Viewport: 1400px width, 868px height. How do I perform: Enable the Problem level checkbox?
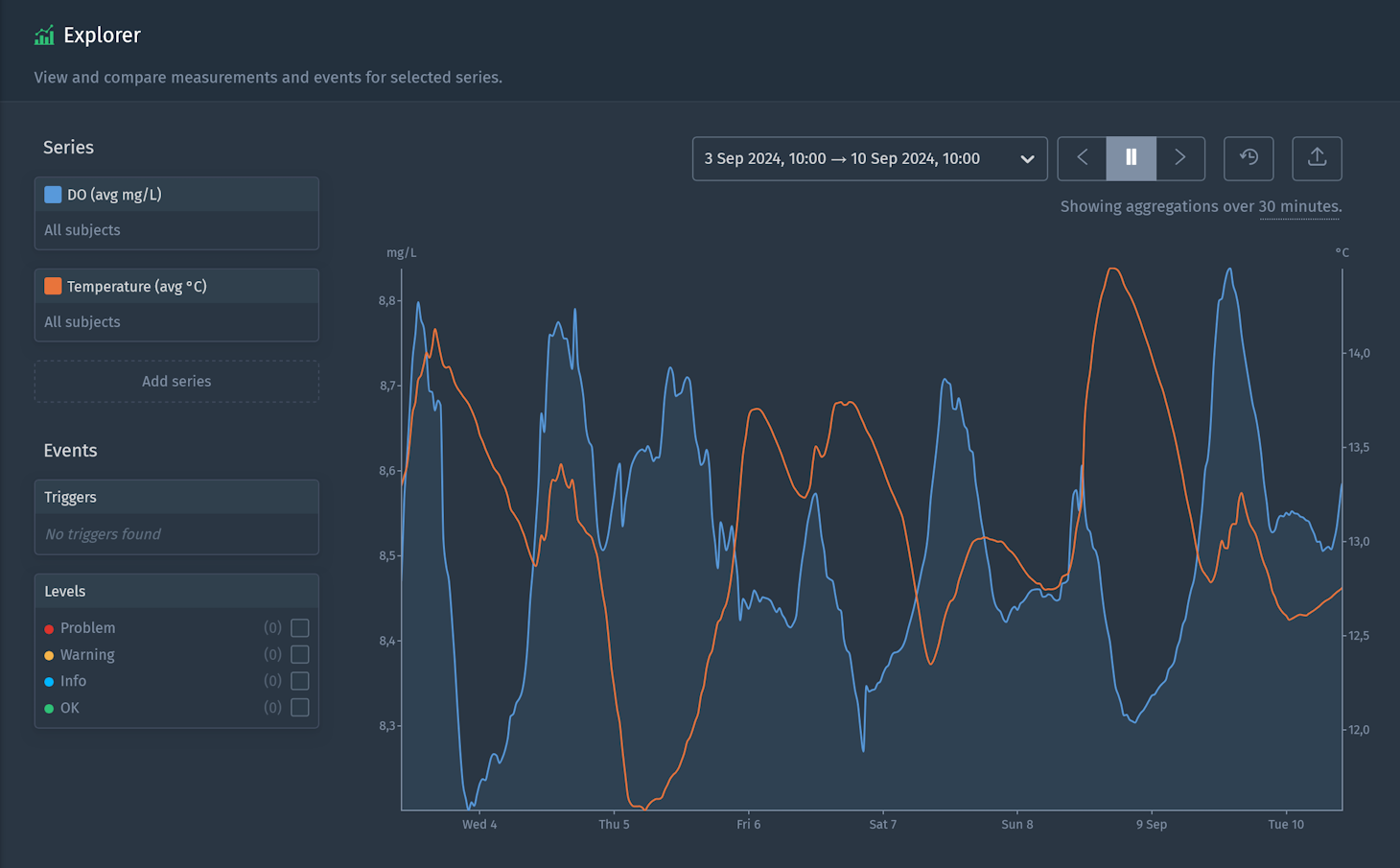click(x=300, y=628)
